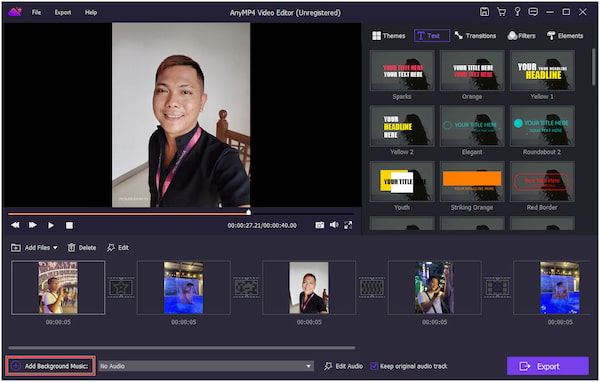Mute the preview volume speaker icon
Screen dimensions: 600x382
[334, 225]
